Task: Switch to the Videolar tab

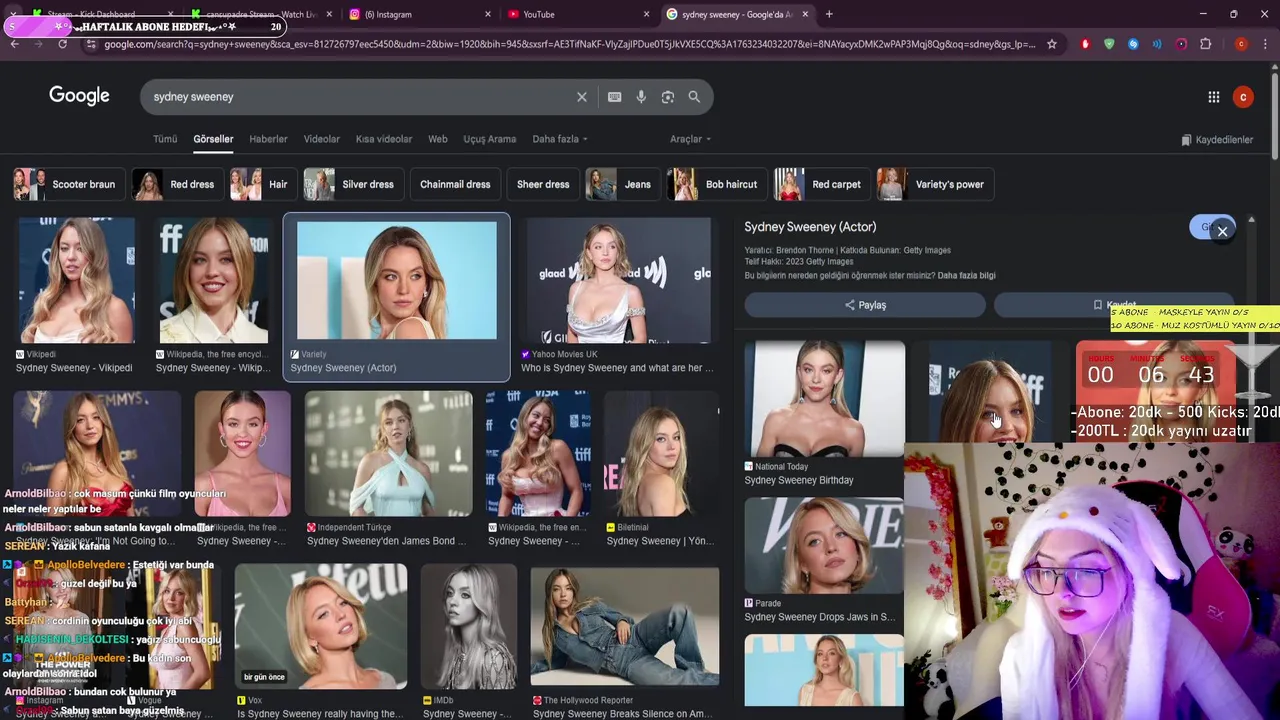Action: (x=321, y=139)
